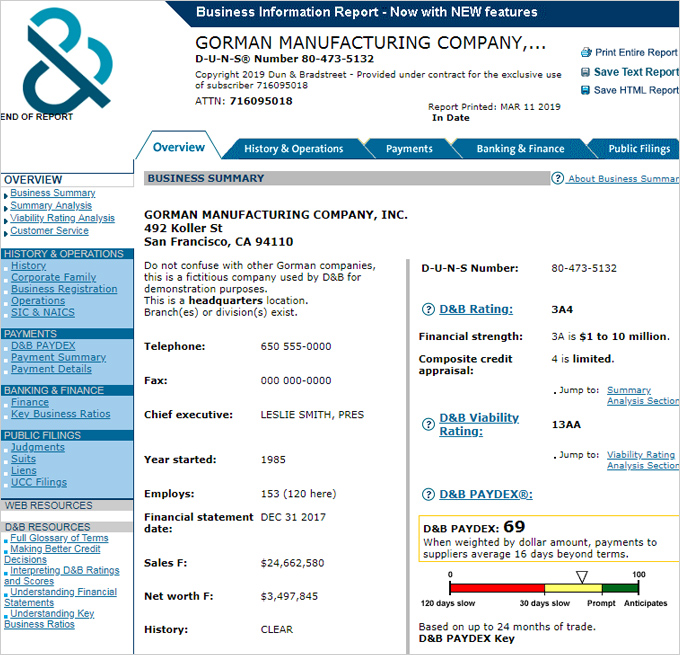Screen dimensions: 680x655
Task: Click the BANKING & FINANCE sidebar header
Action: click(x=67, y=390)
